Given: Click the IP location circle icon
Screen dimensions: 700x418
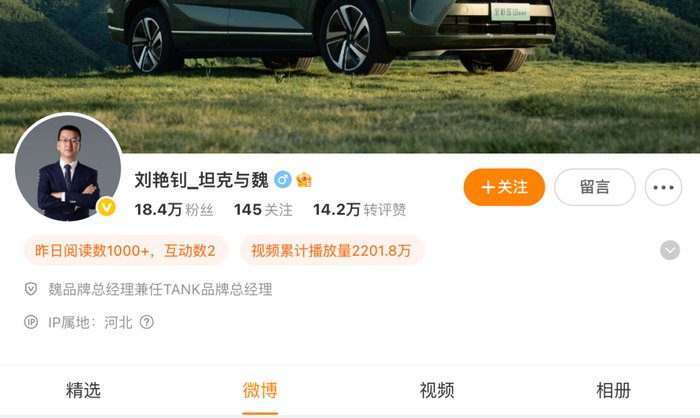Looking at the screenshot, I should tap(31, 322).
